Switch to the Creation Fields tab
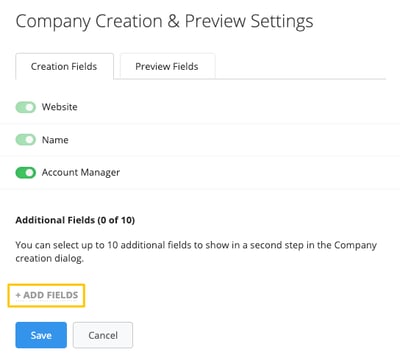This screenshot has width=400, height=363. (x=64, y=66)
